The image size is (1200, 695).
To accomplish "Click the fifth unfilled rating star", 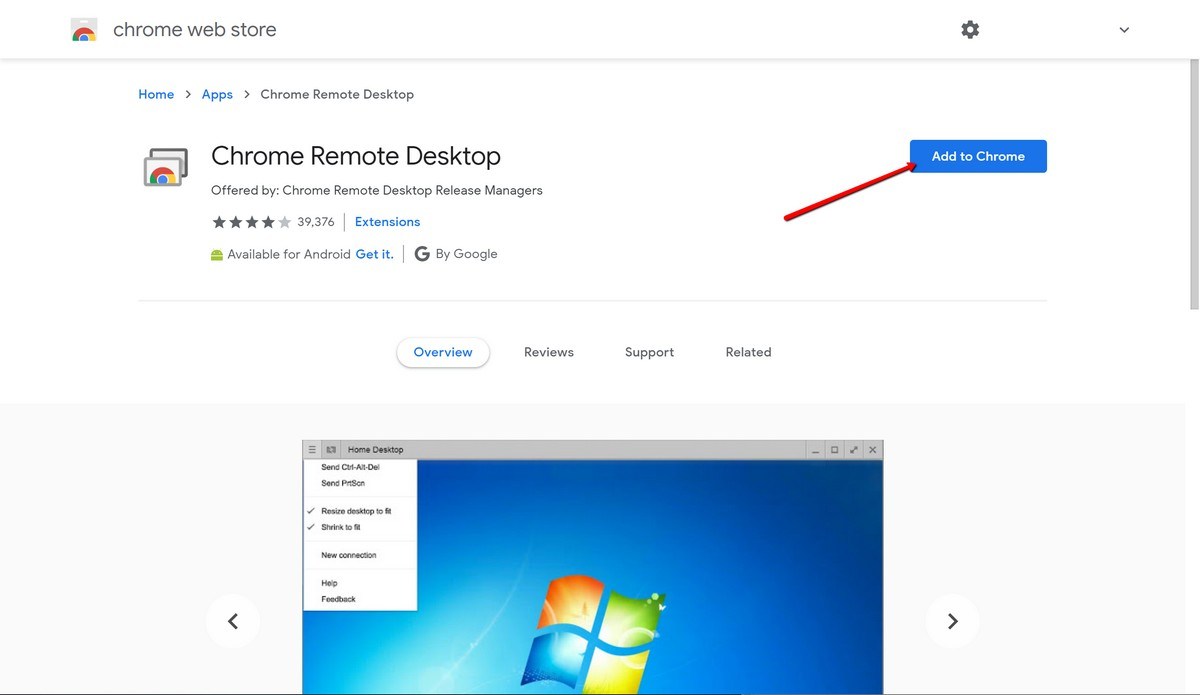I will [x=283, y=221].
